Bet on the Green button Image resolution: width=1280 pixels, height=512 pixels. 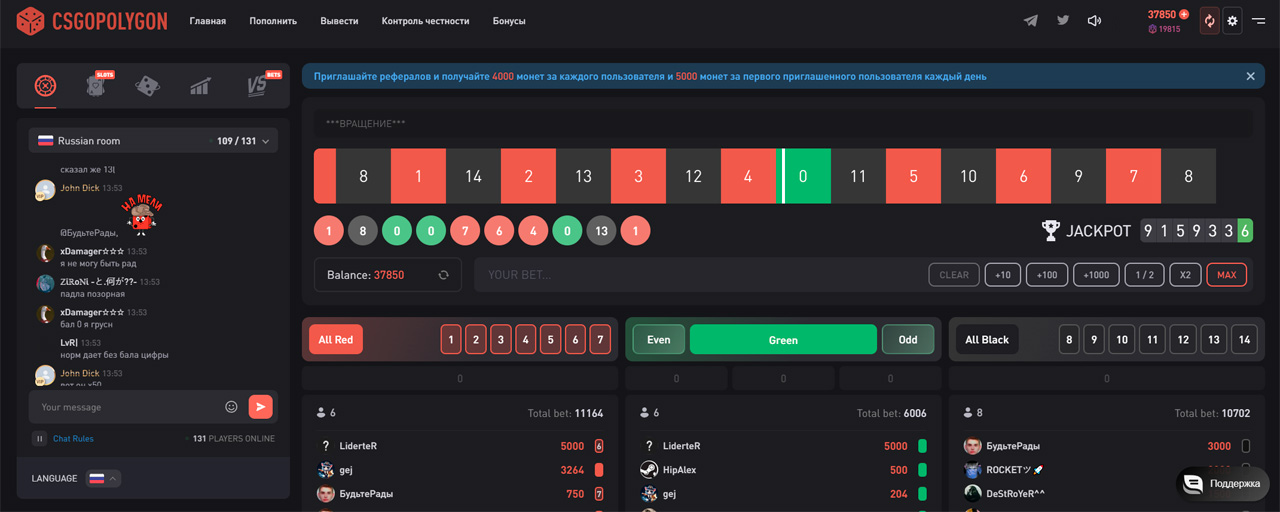(x=783, y=340)
